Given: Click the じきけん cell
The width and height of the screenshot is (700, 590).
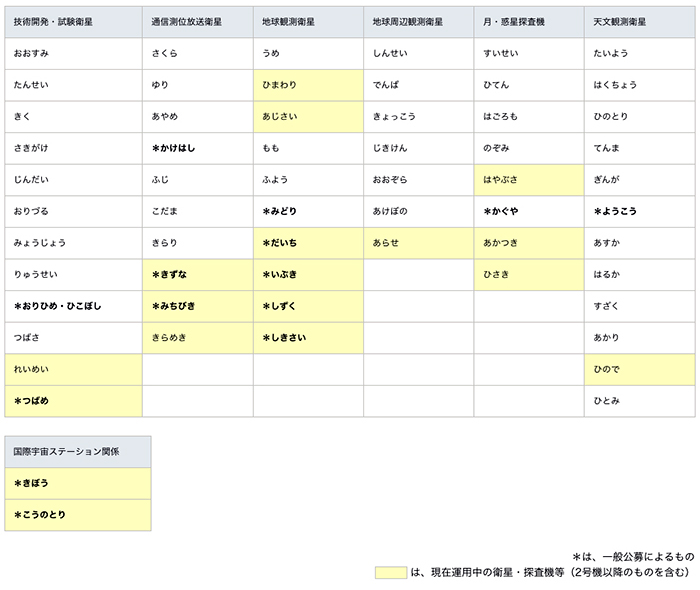Looking at the screenshot, I should pyautogui.click(x=419, y=149).
